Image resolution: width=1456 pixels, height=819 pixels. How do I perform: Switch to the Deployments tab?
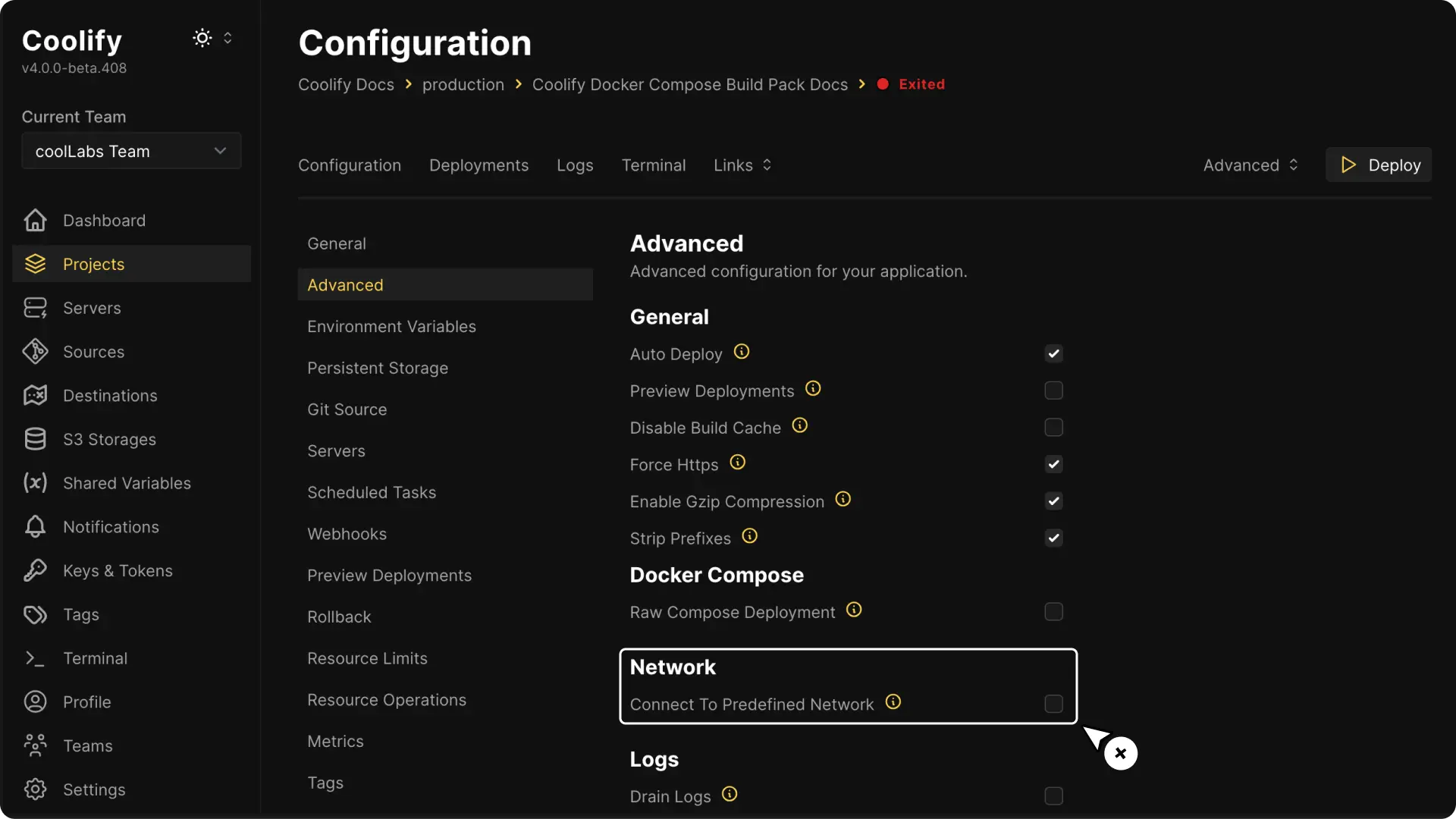pos(479,165)
